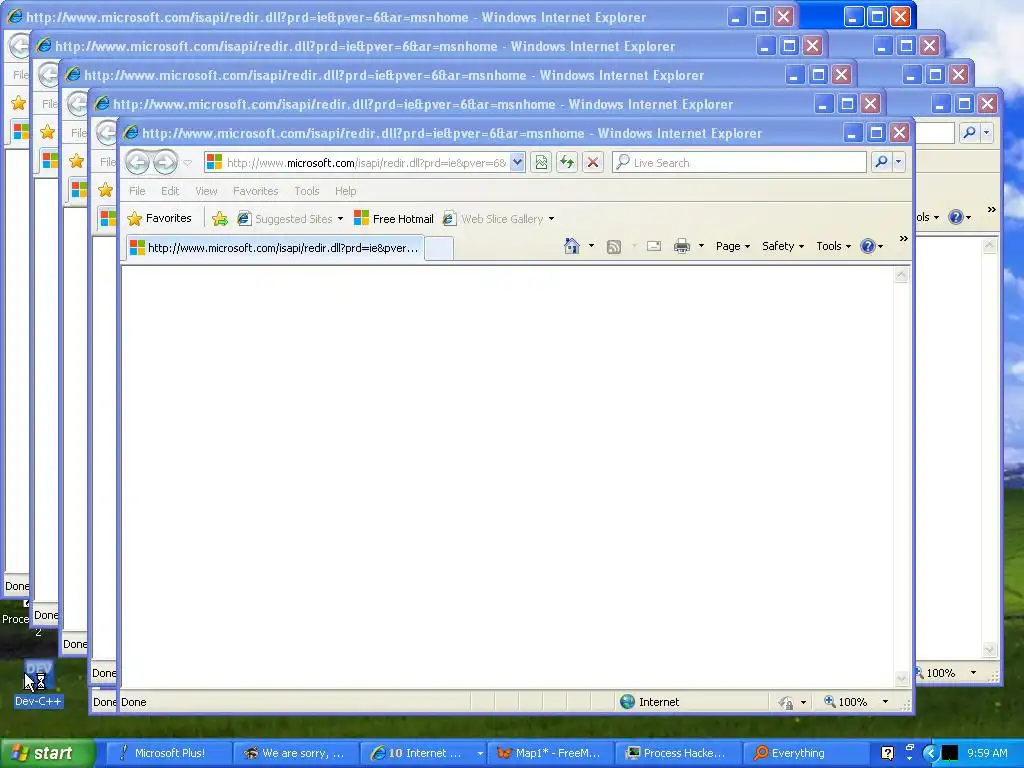Expand the zoom level dropdown arrow

point(886,702)
